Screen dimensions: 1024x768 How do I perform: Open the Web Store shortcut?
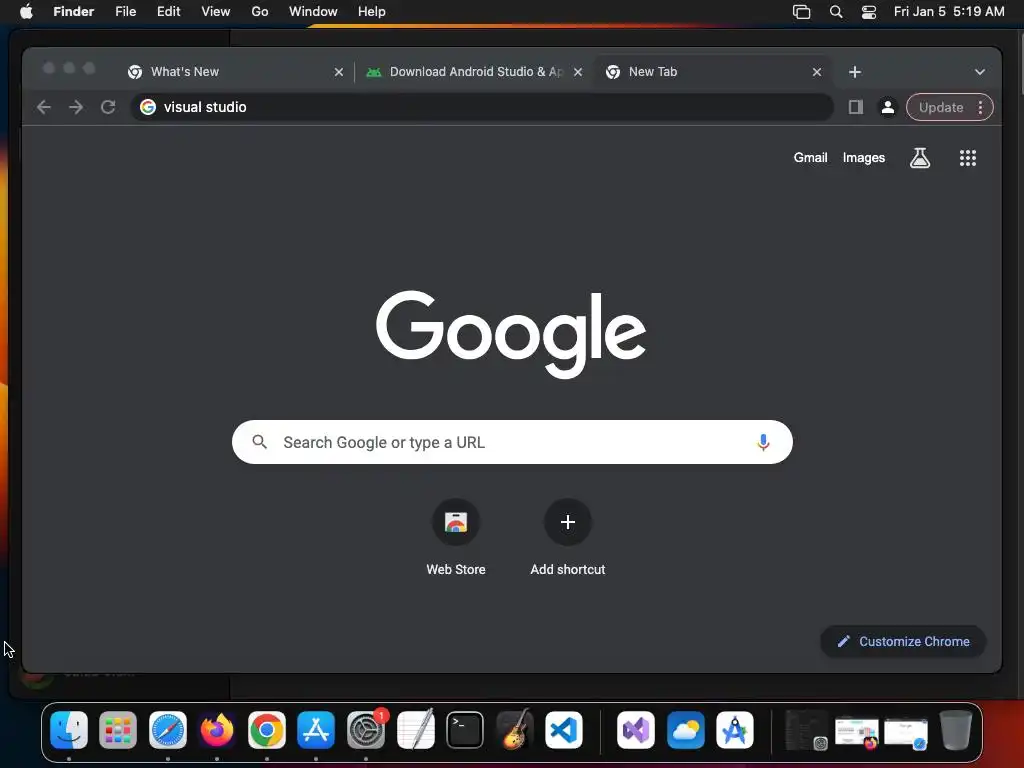[x=456, y=537]
